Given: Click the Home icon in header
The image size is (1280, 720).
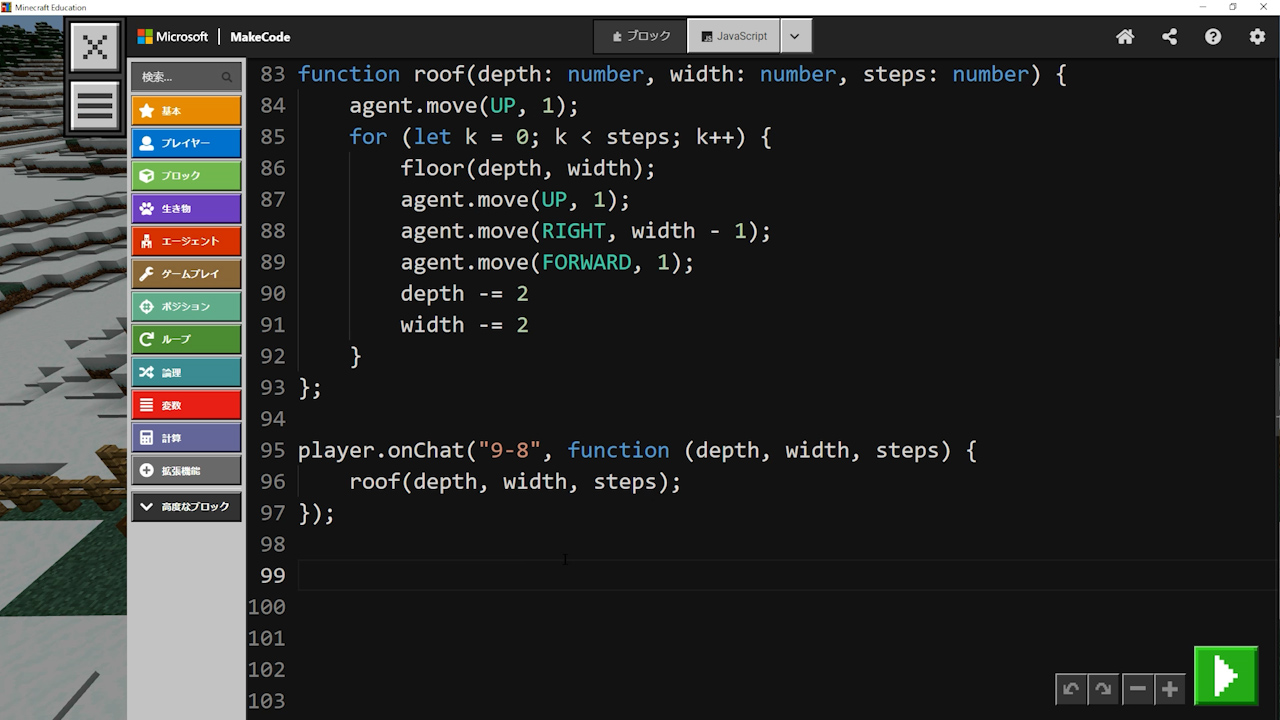Looking at the screenshot, I should (x=1125, y=37).
